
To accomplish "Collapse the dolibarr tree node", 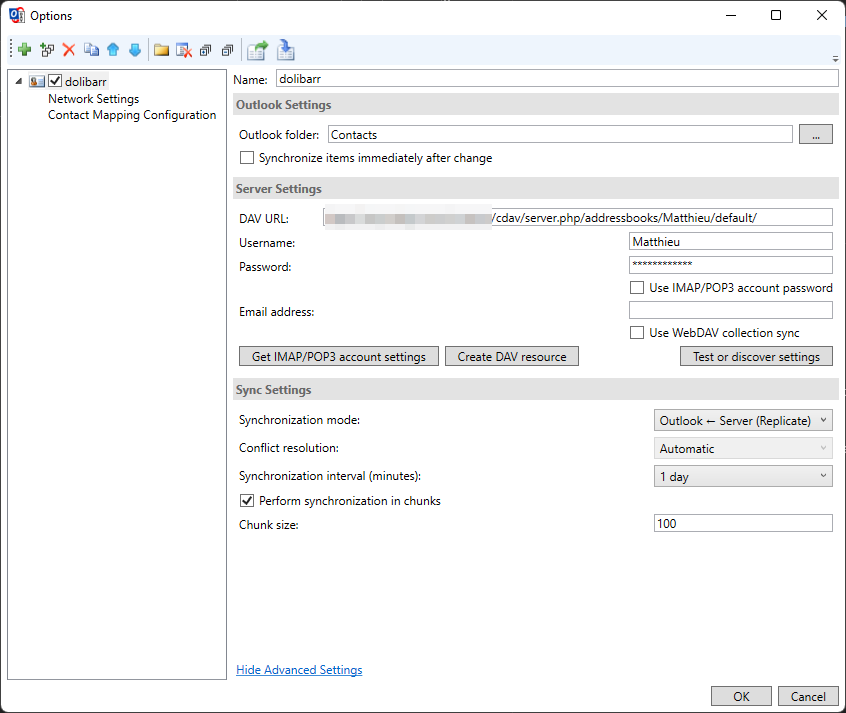I will (16, 81).
